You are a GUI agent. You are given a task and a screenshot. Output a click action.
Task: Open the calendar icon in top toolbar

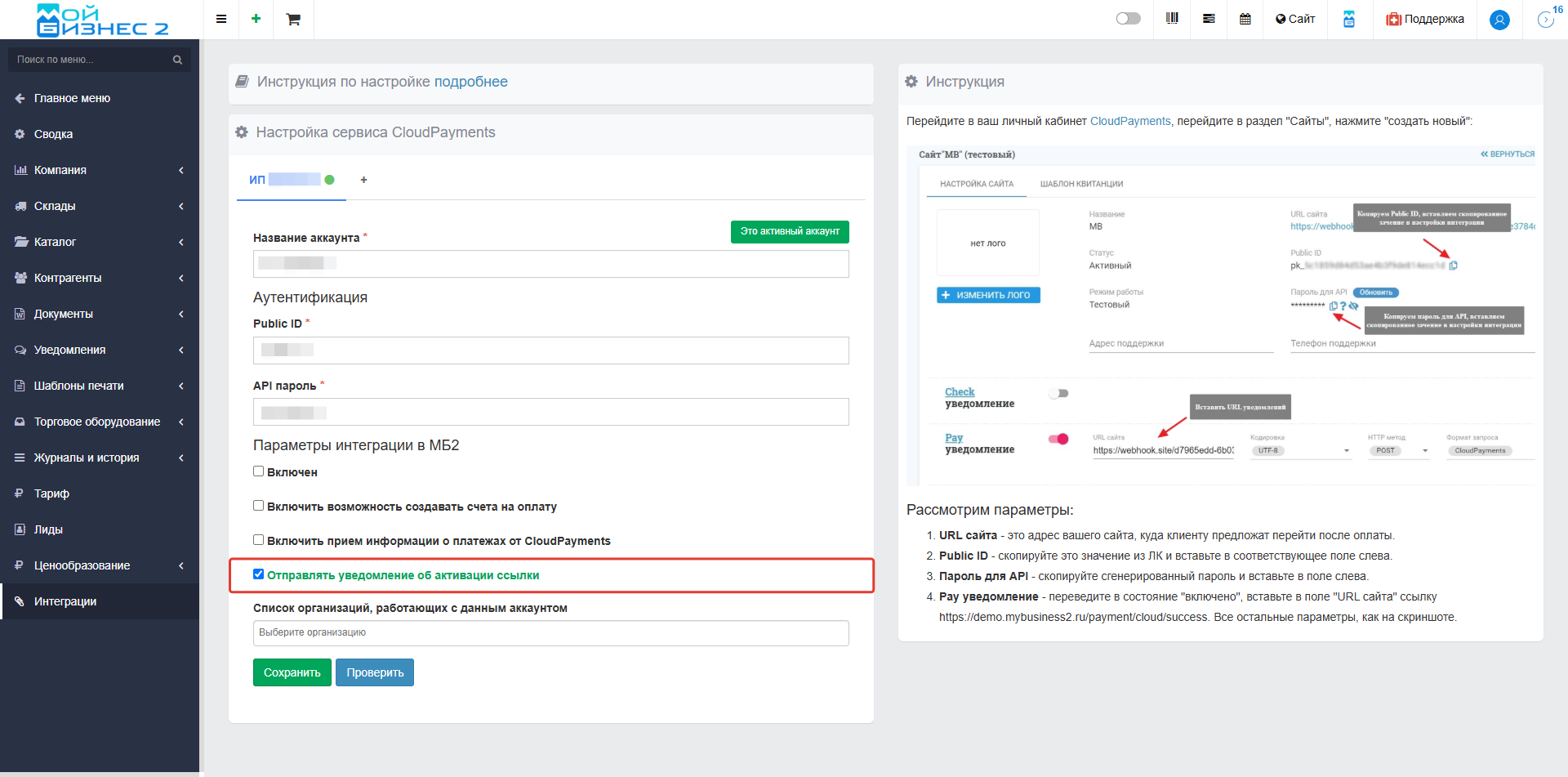point(1245,19)
